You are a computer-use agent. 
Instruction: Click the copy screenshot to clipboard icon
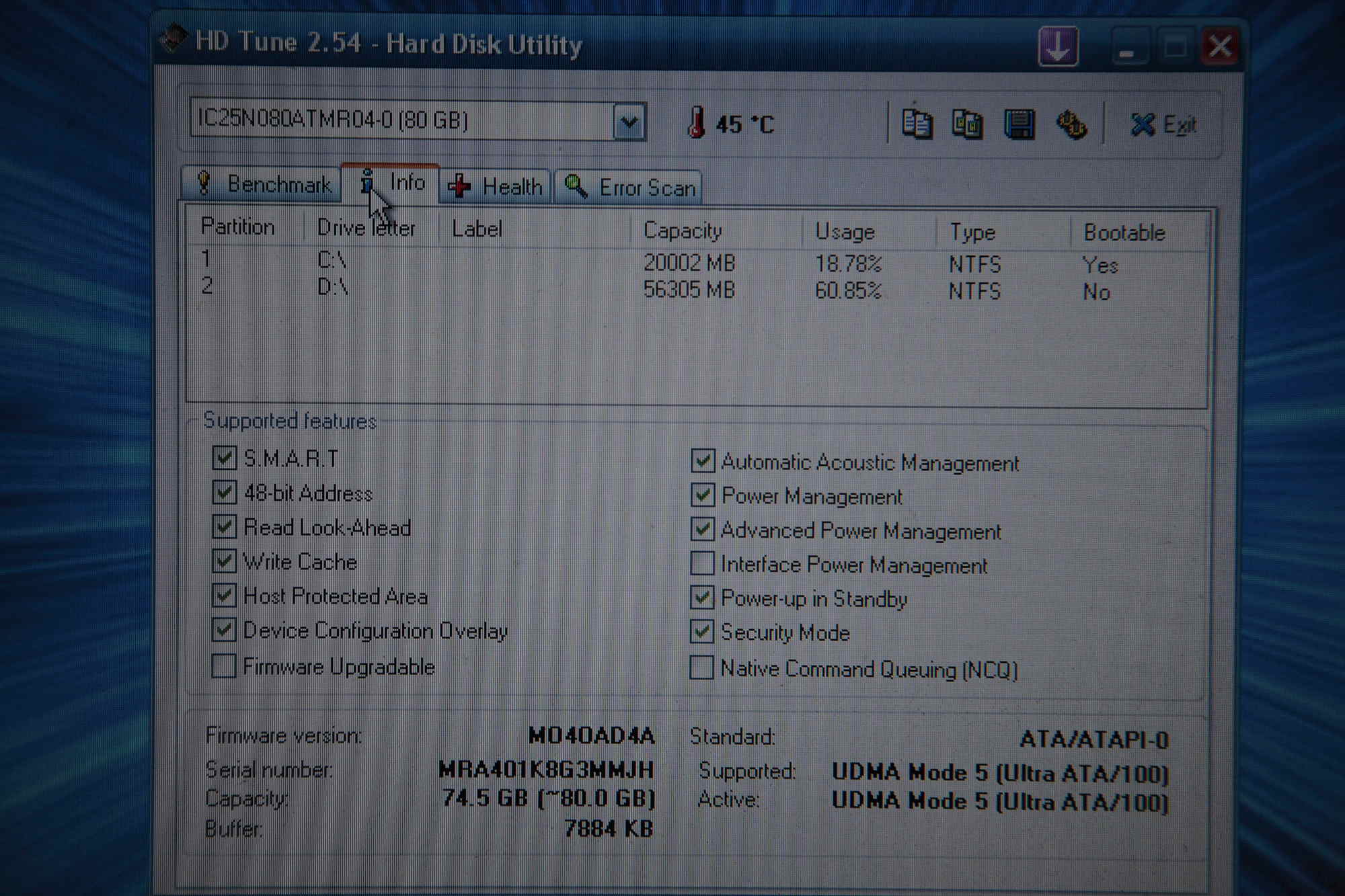tap(967, 125)
